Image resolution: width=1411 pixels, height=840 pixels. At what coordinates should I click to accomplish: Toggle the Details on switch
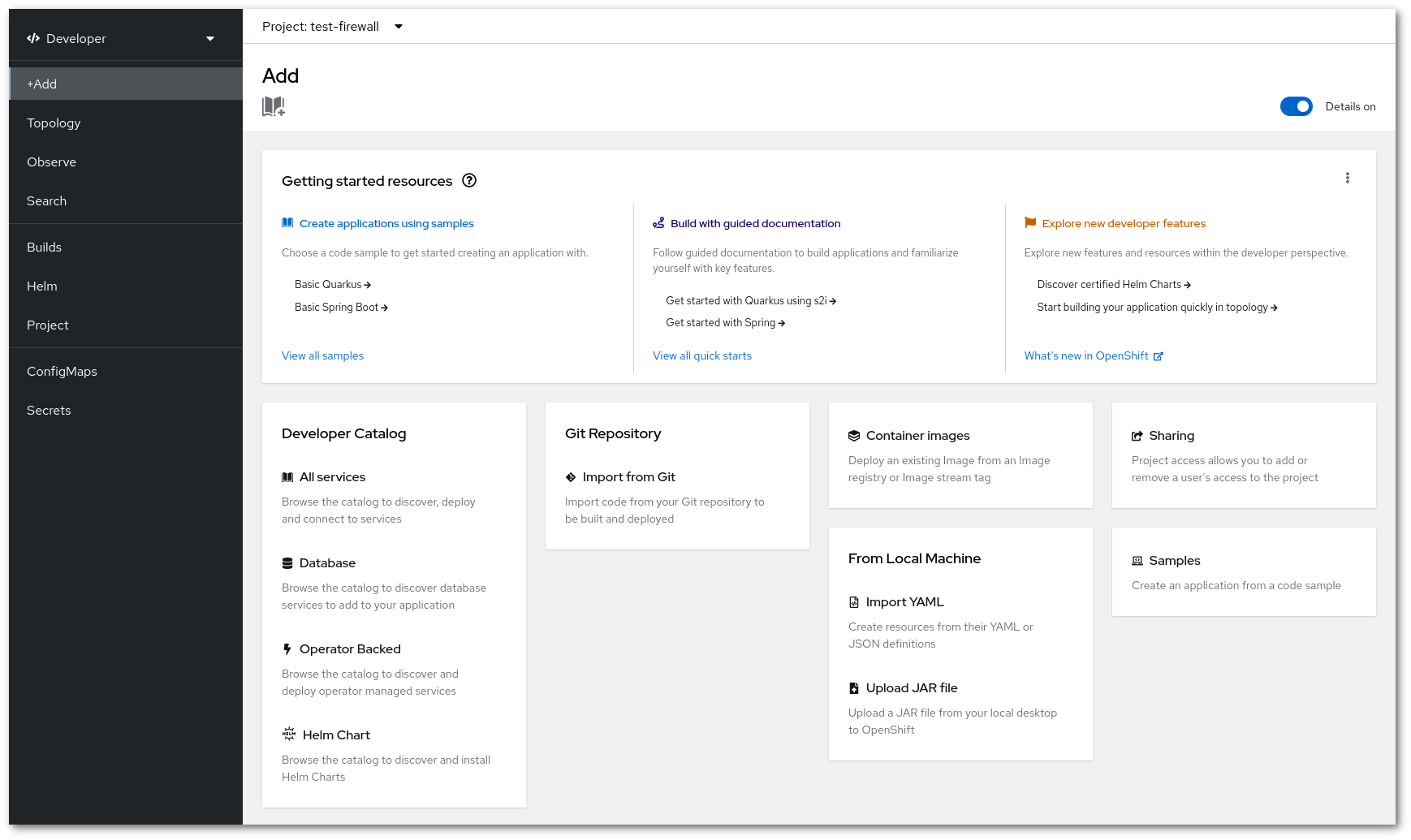1297,106
